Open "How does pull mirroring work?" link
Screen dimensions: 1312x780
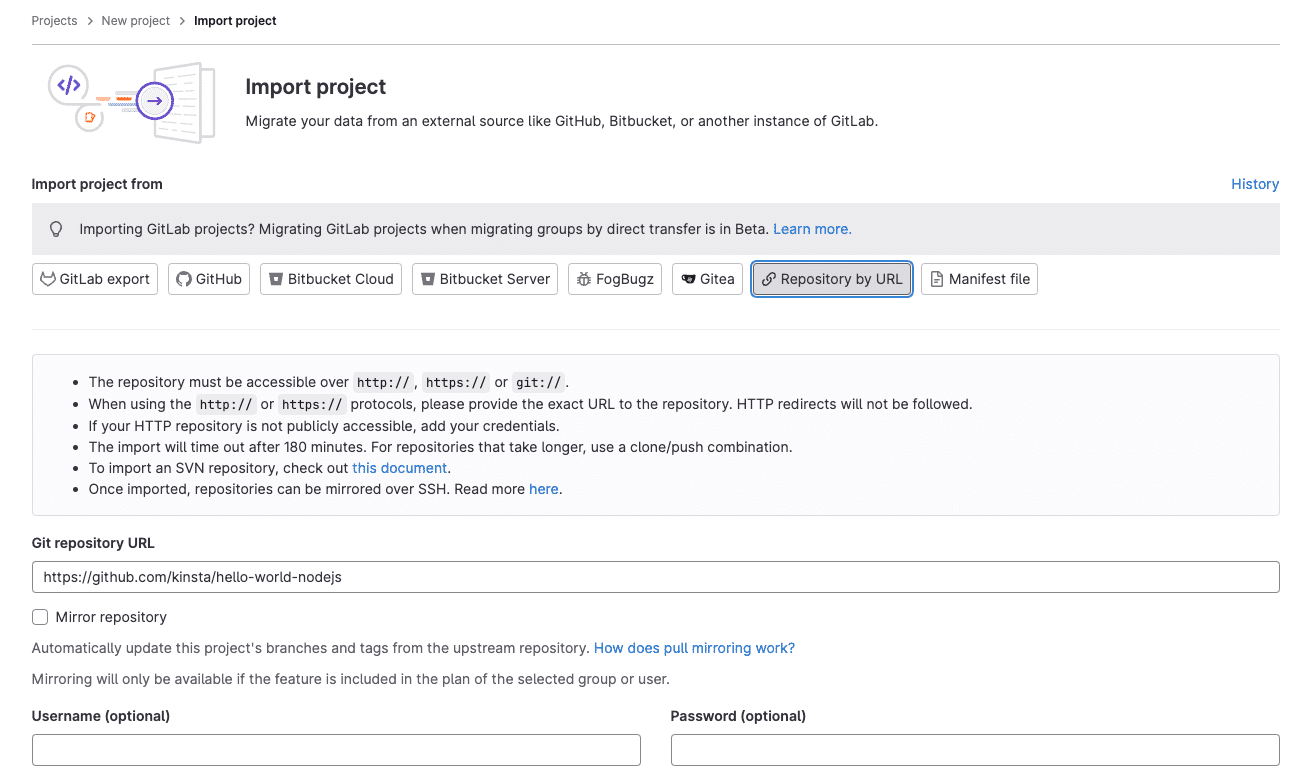[693, 648]
